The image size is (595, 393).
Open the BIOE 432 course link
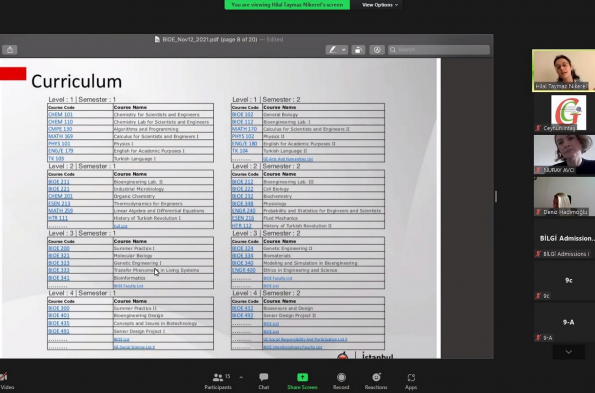[242, 308]
